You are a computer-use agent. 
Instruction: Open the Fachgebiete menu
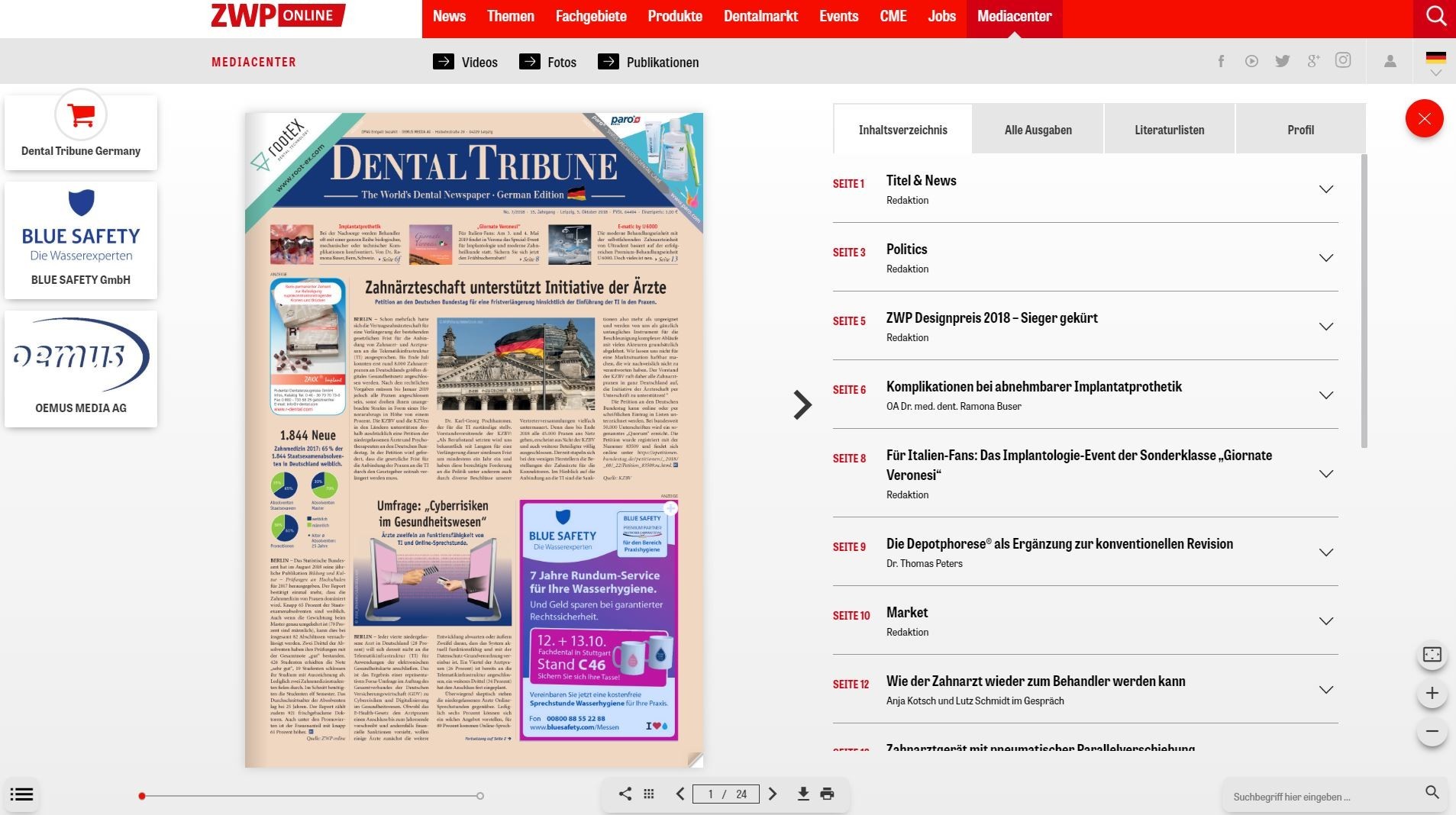pyautogui.click(x=591, y=16)
